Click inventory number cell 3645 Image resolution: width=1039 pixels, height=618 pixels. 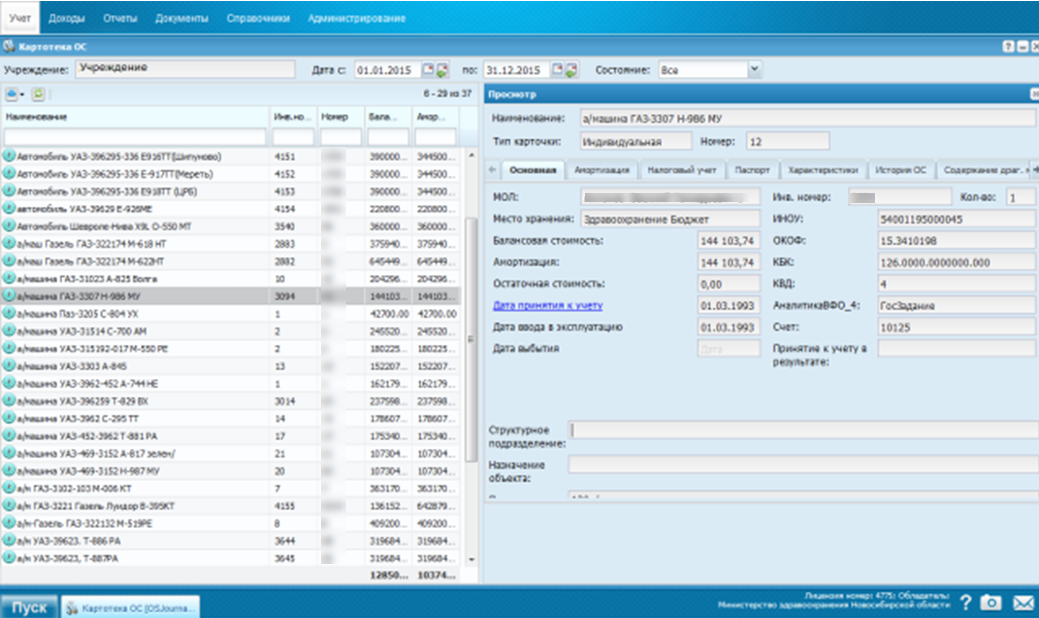coord(284,558)
